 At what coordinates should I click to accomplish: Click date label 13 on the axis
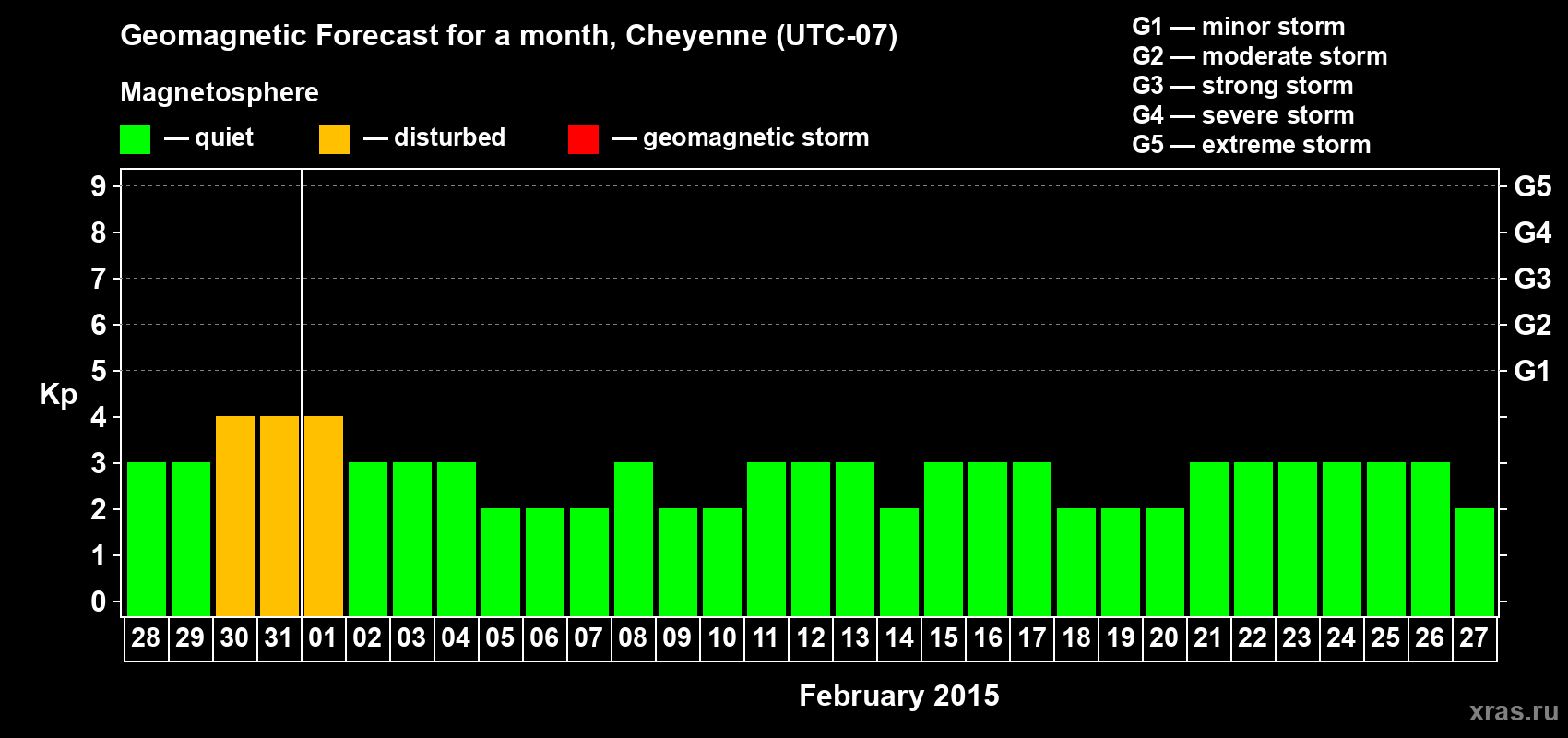[854, 637]
